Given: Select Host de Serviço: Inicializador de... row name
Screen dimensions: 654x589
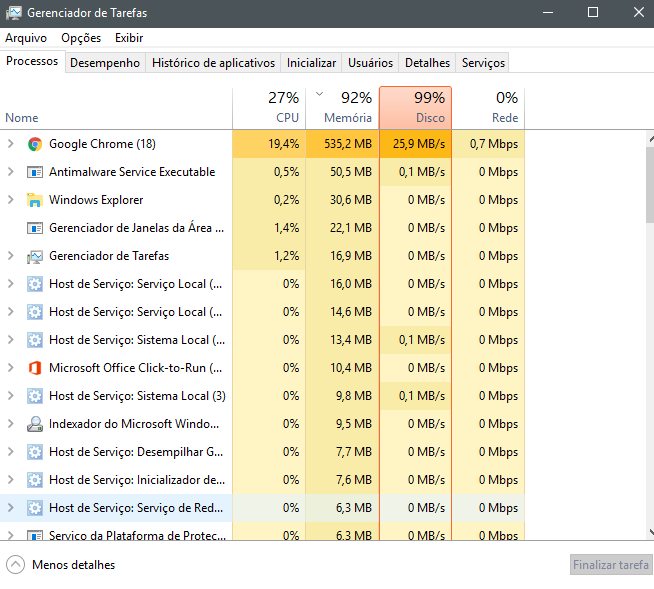Looking at the screenshot, I should pos(137,480).
